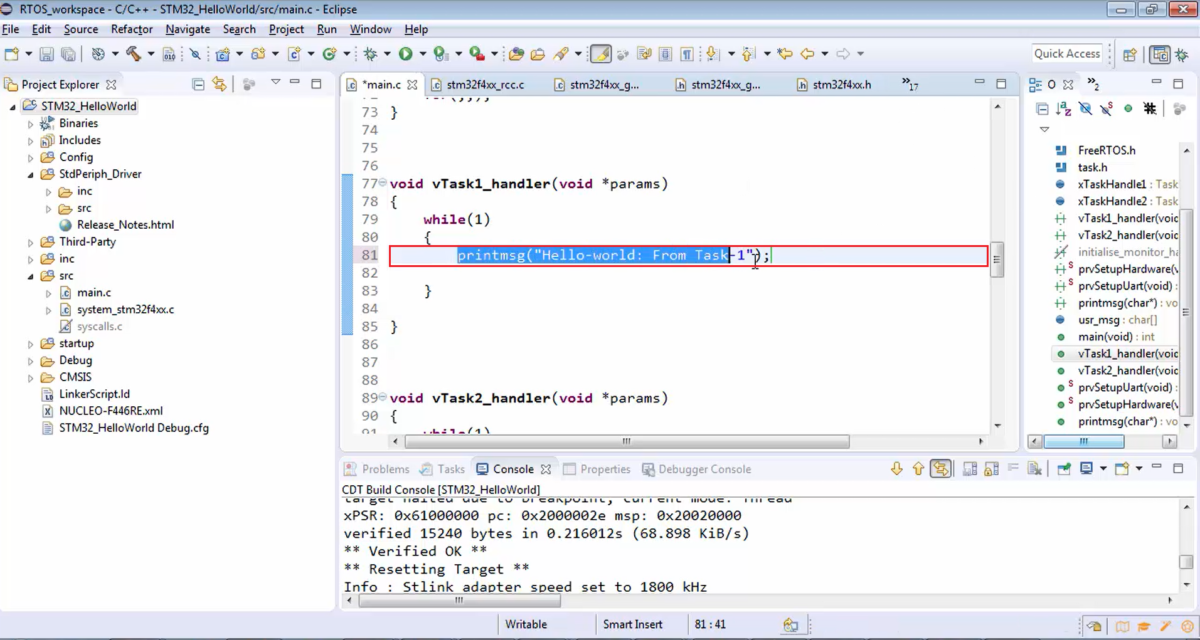
Task: Open the Debugger Console tab
Action: click(x=696, y=469)
